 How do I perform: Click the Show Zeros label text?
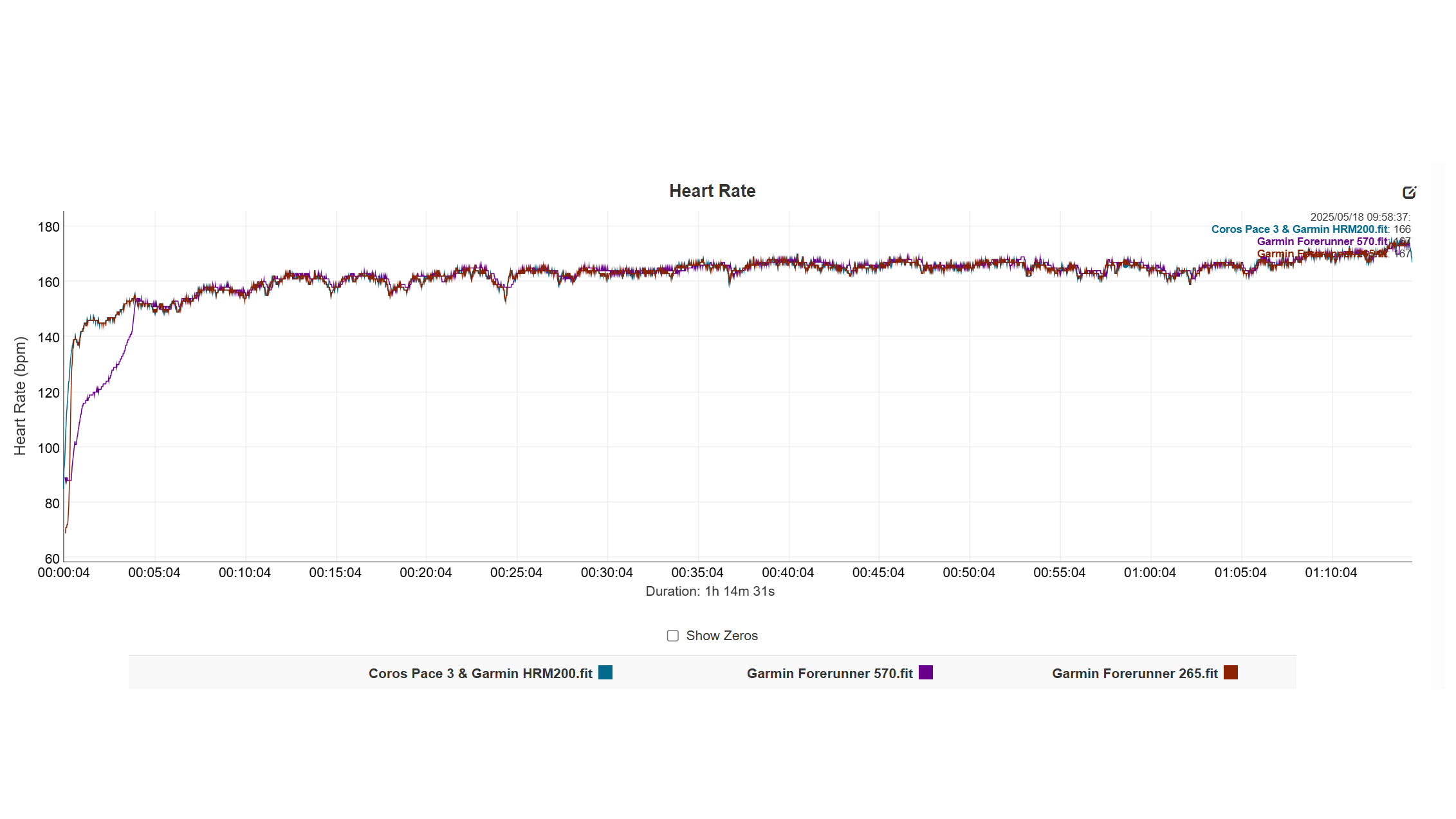[721, 636]
